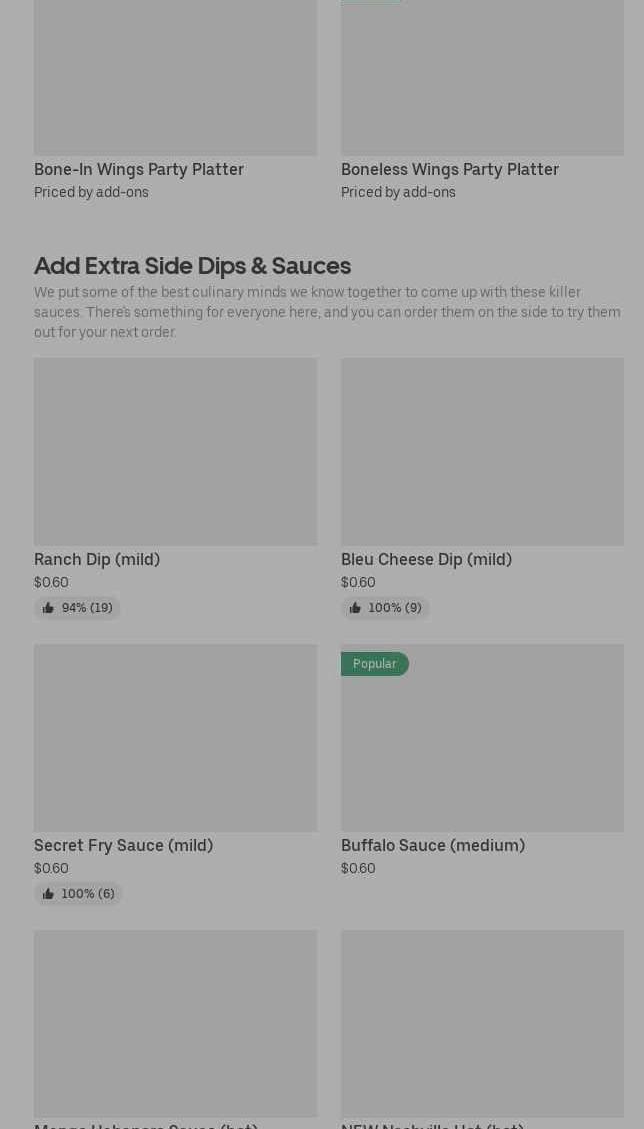
Task: Select Bleu Cheese Dip (mild) title
Action: pos(426,560)
